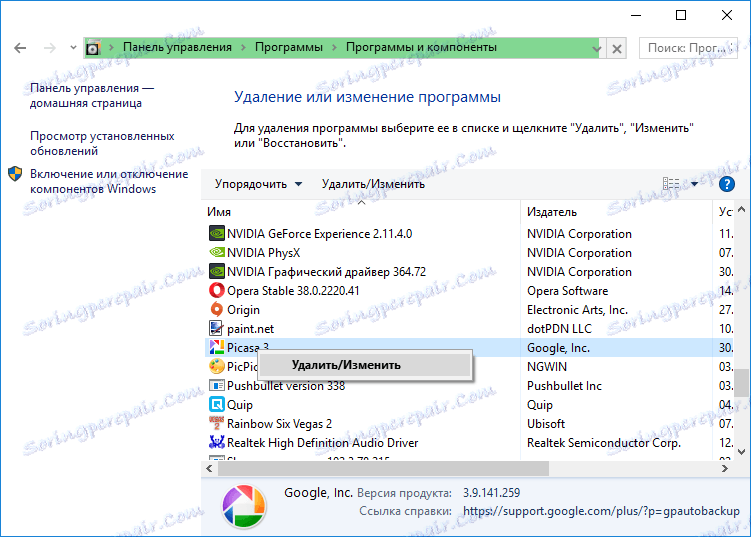Click Программы и компоненты breadcrumb
The image size is (751, 537).
421,47
